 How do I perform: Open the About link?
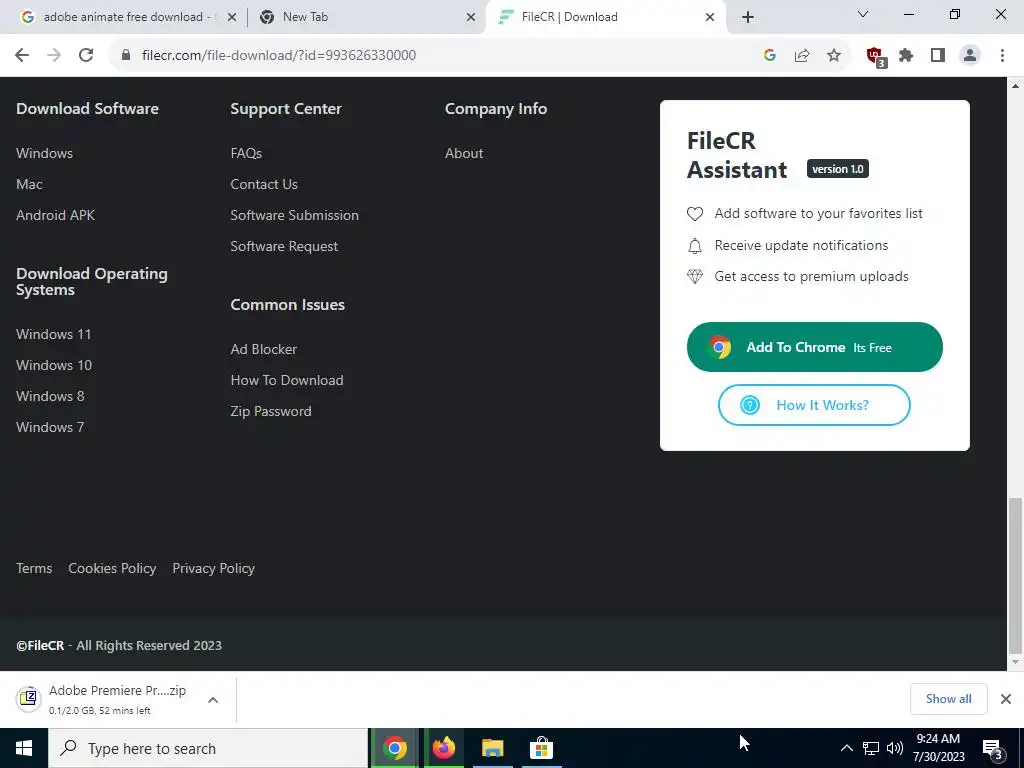pyautogui.click(x=464, y=153)
